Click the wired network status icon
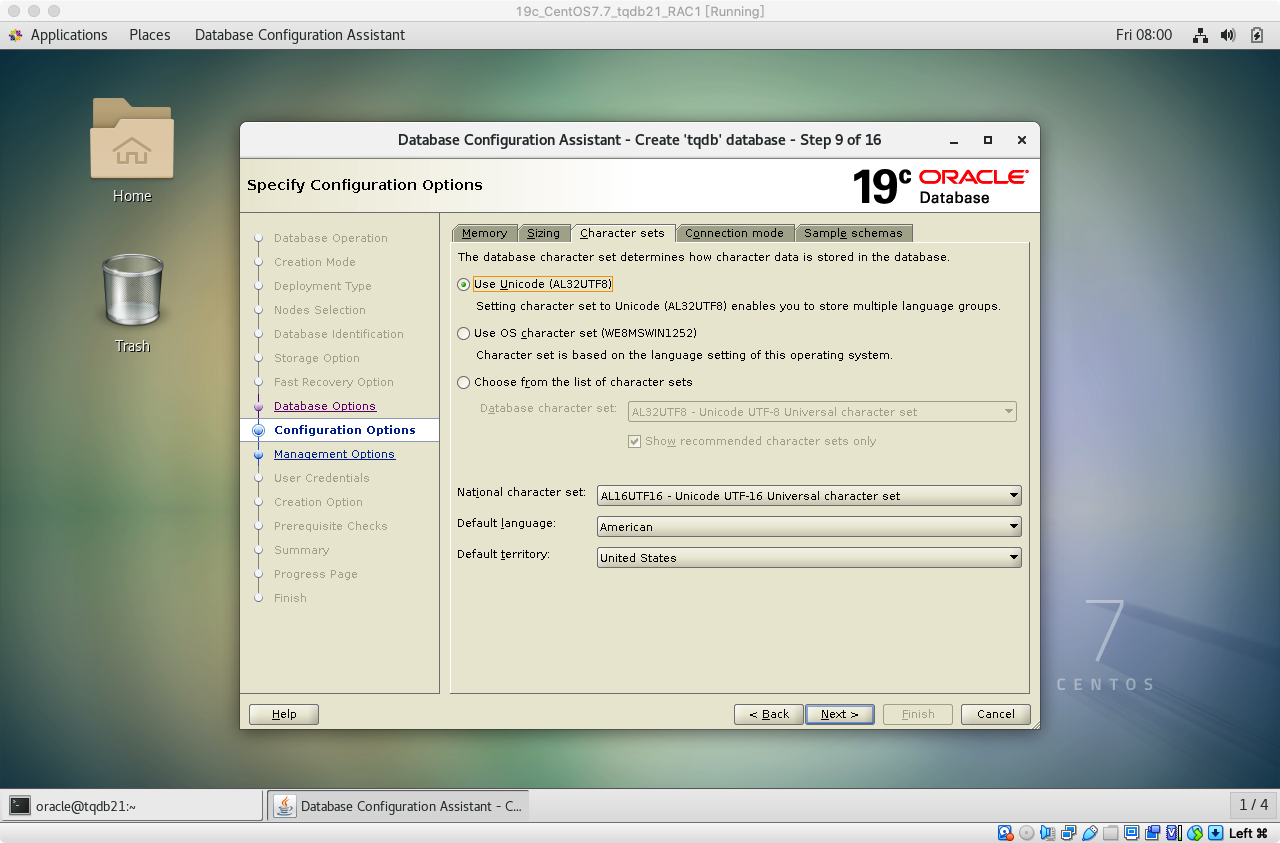The width and height of the screenshot is (1280, 843). coord(1201,35)
